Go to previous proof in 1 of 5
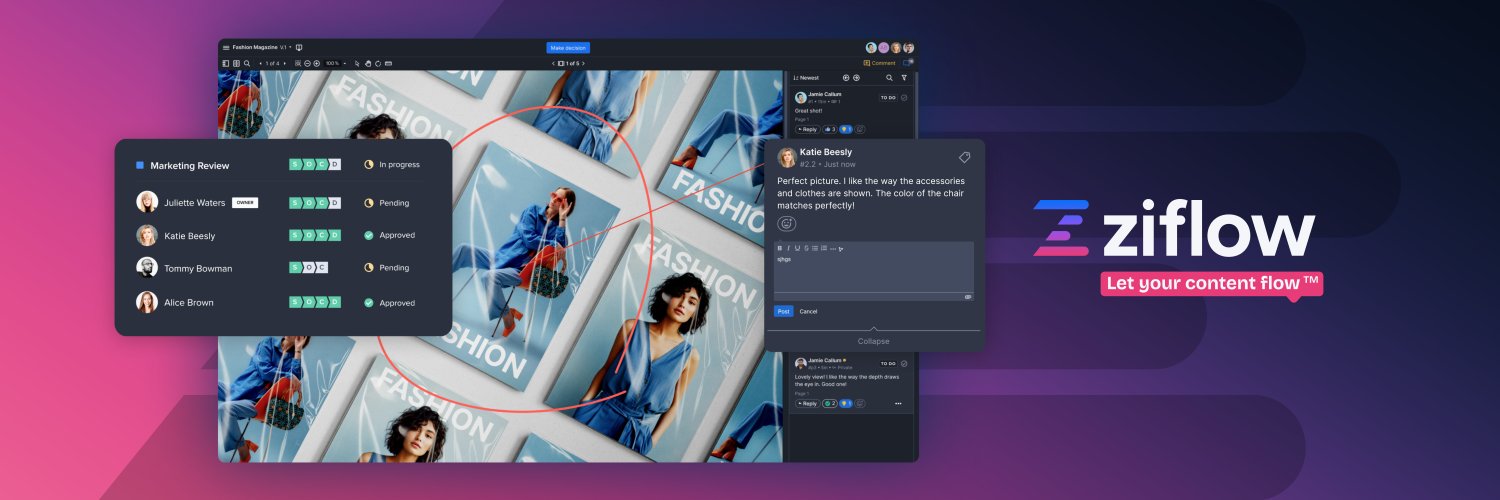The image size is (1500, 500). pyautogui.click(x=554, y=63)
